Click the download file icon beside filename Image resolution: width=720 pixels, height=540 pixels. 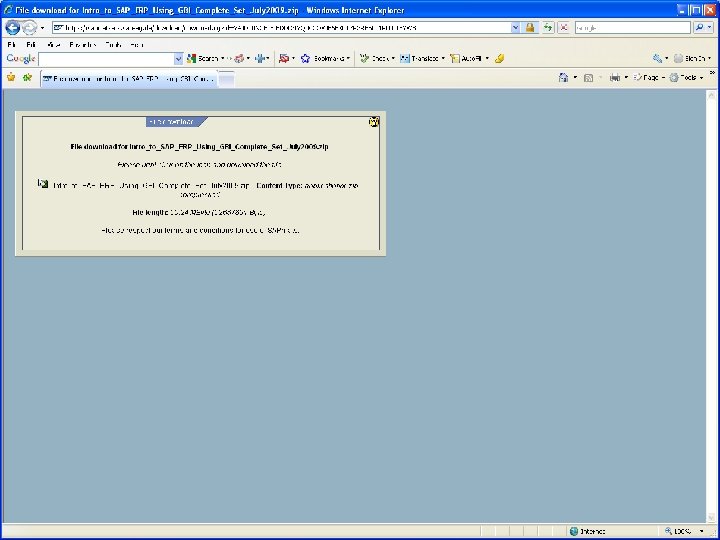43,184
